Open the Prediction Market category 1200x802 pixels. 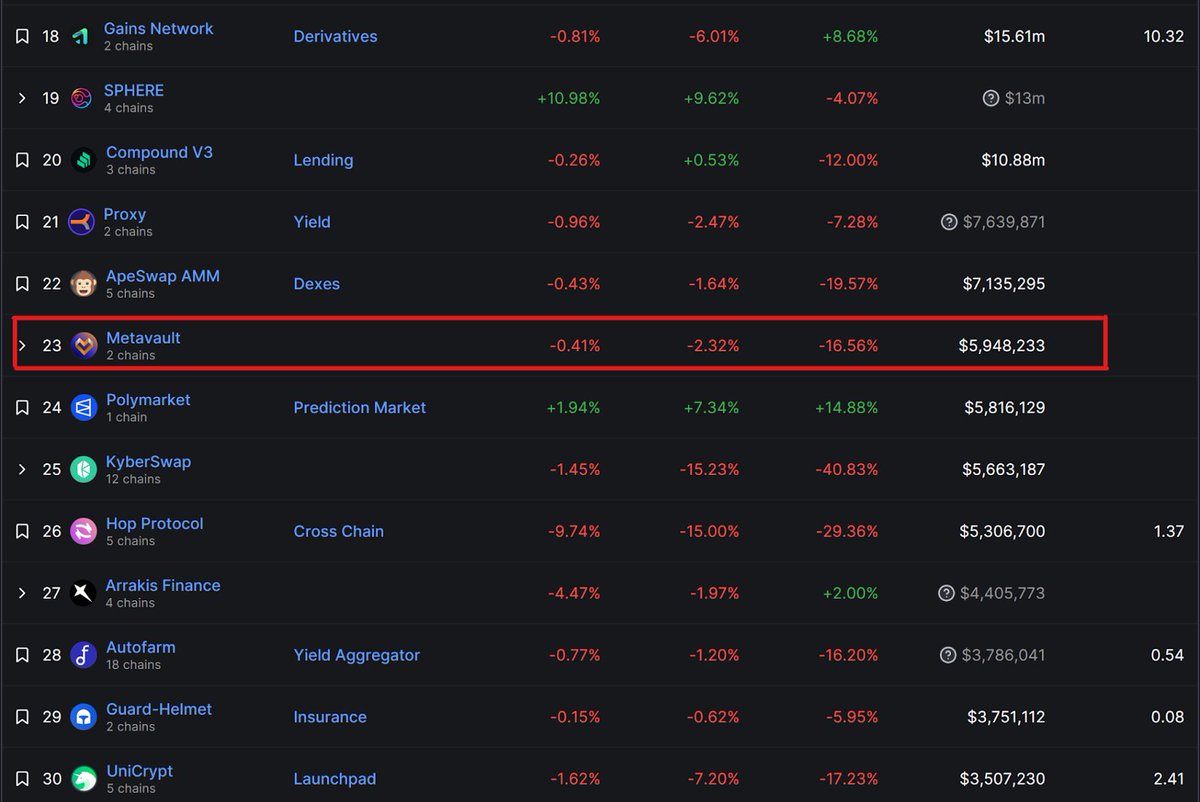360,408
